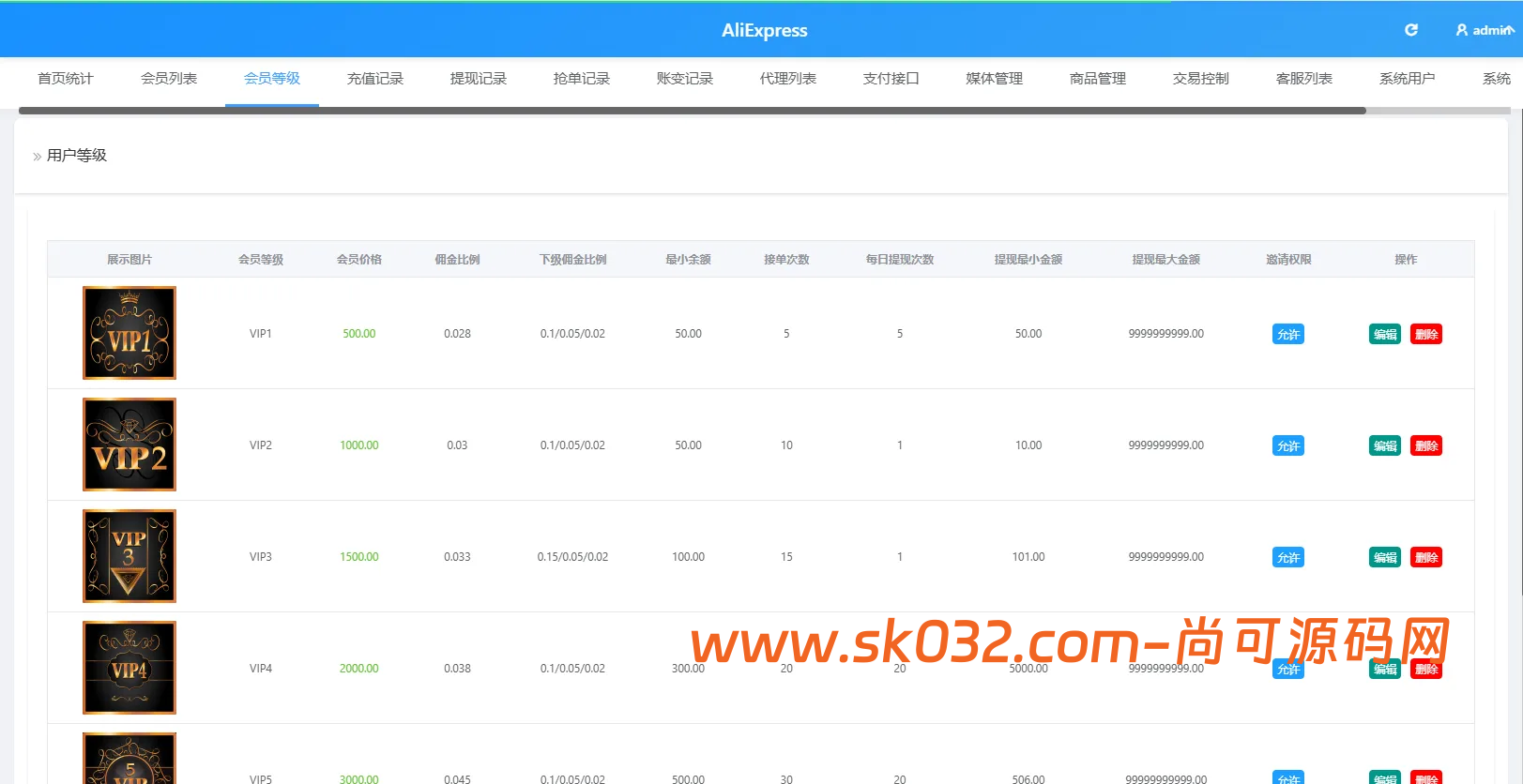
Task: Switch to 支付接口 tab
Action: (891, 79)
